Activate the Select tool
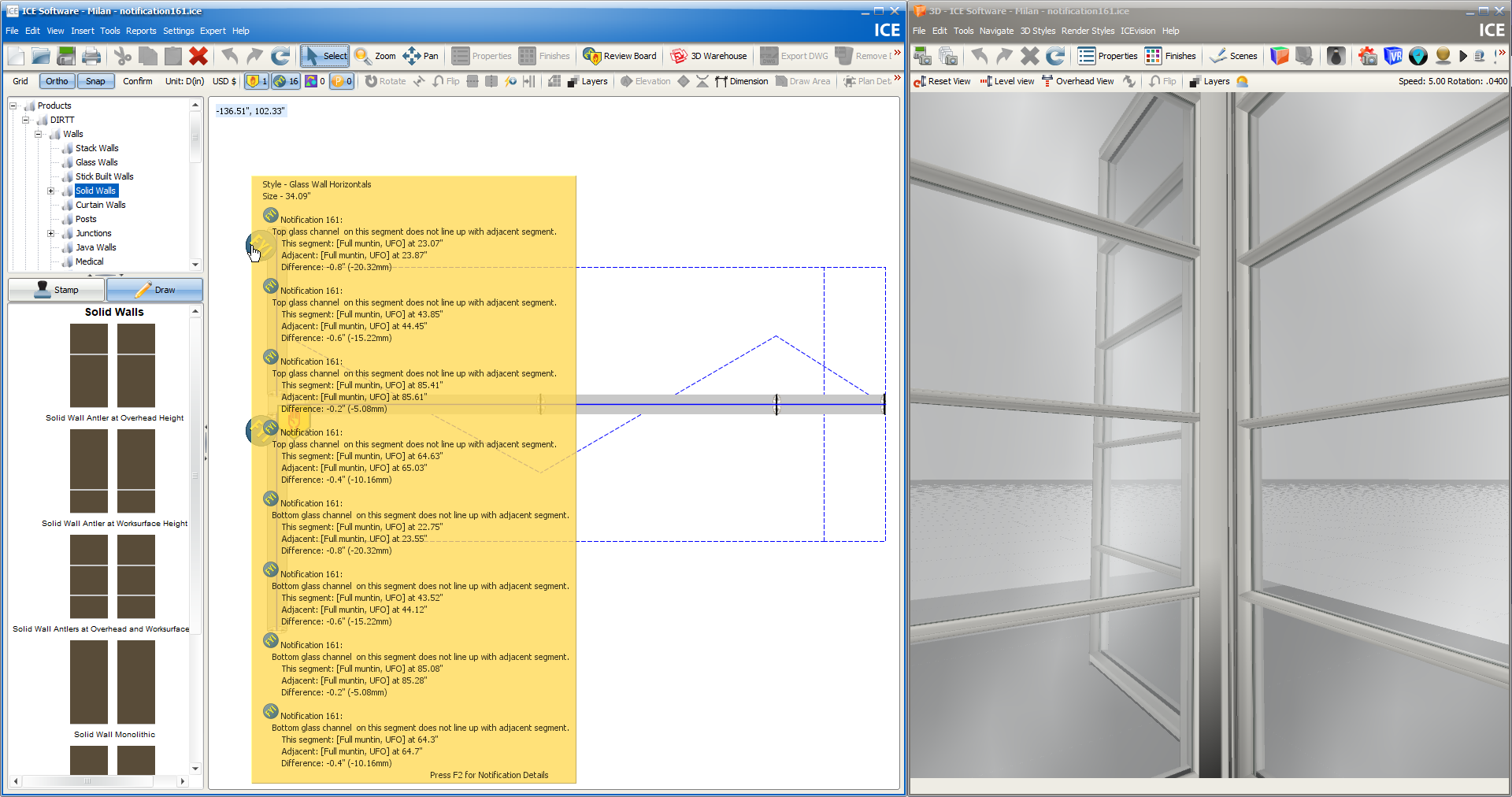 324,56
